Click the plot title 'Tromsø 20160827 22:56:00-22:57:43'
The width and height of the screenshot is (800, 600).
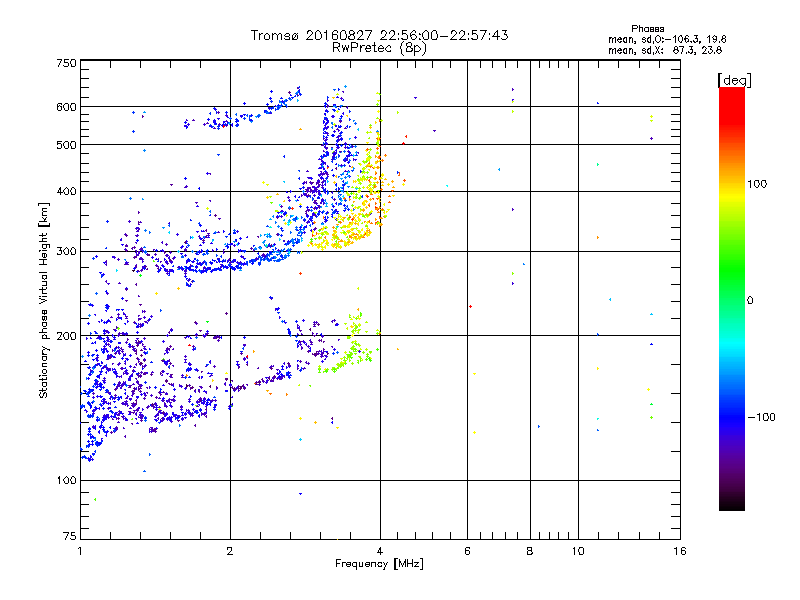(380, 35)
